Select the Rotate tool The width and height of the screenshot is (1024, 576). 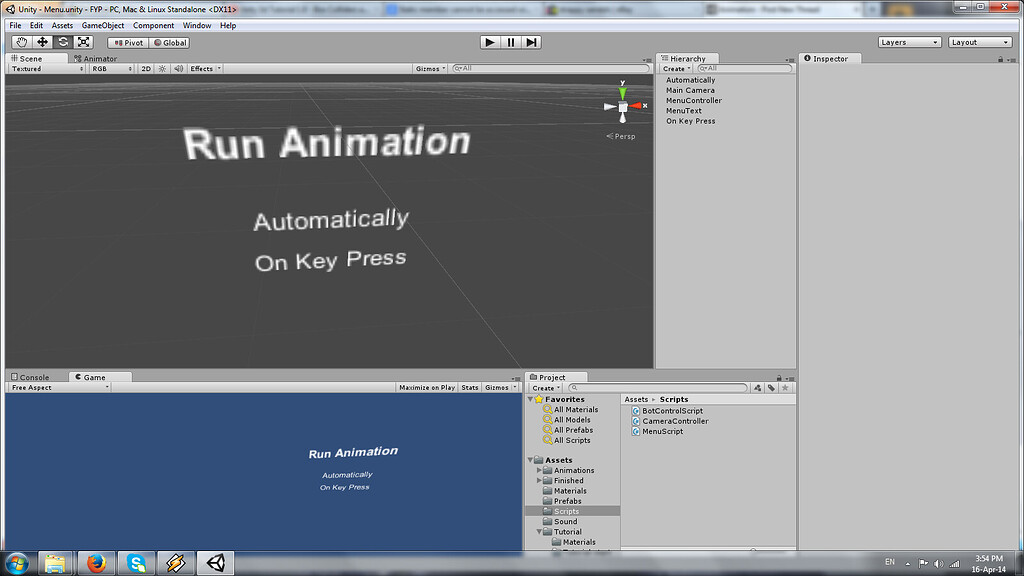tap(62, 41)
